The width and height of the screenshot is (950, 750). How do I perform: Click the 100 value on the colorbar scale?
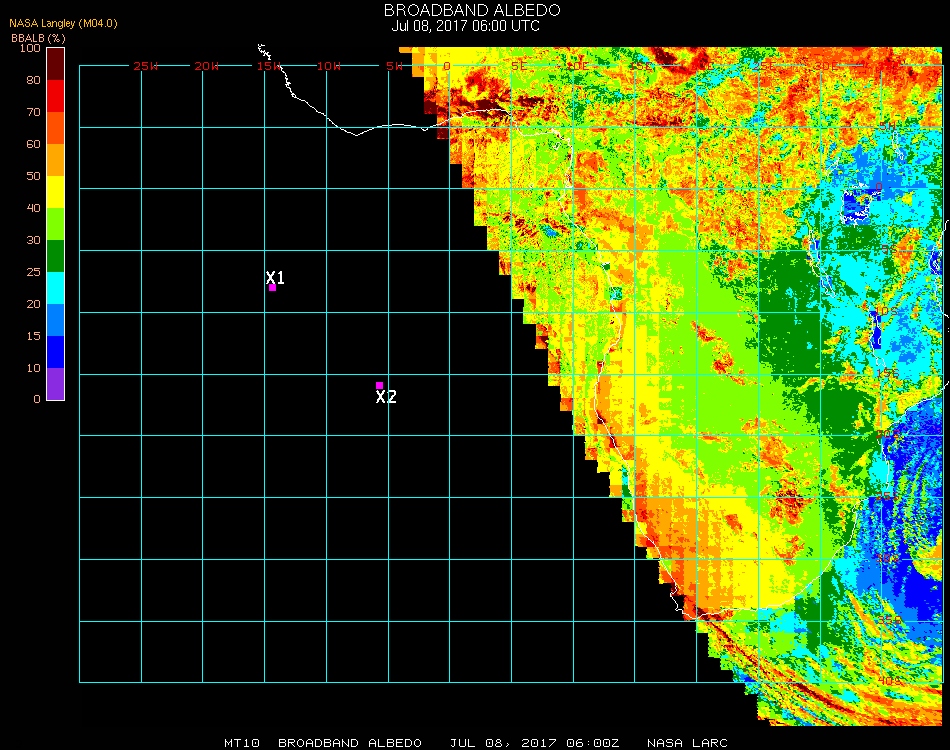tap(30, 48)
